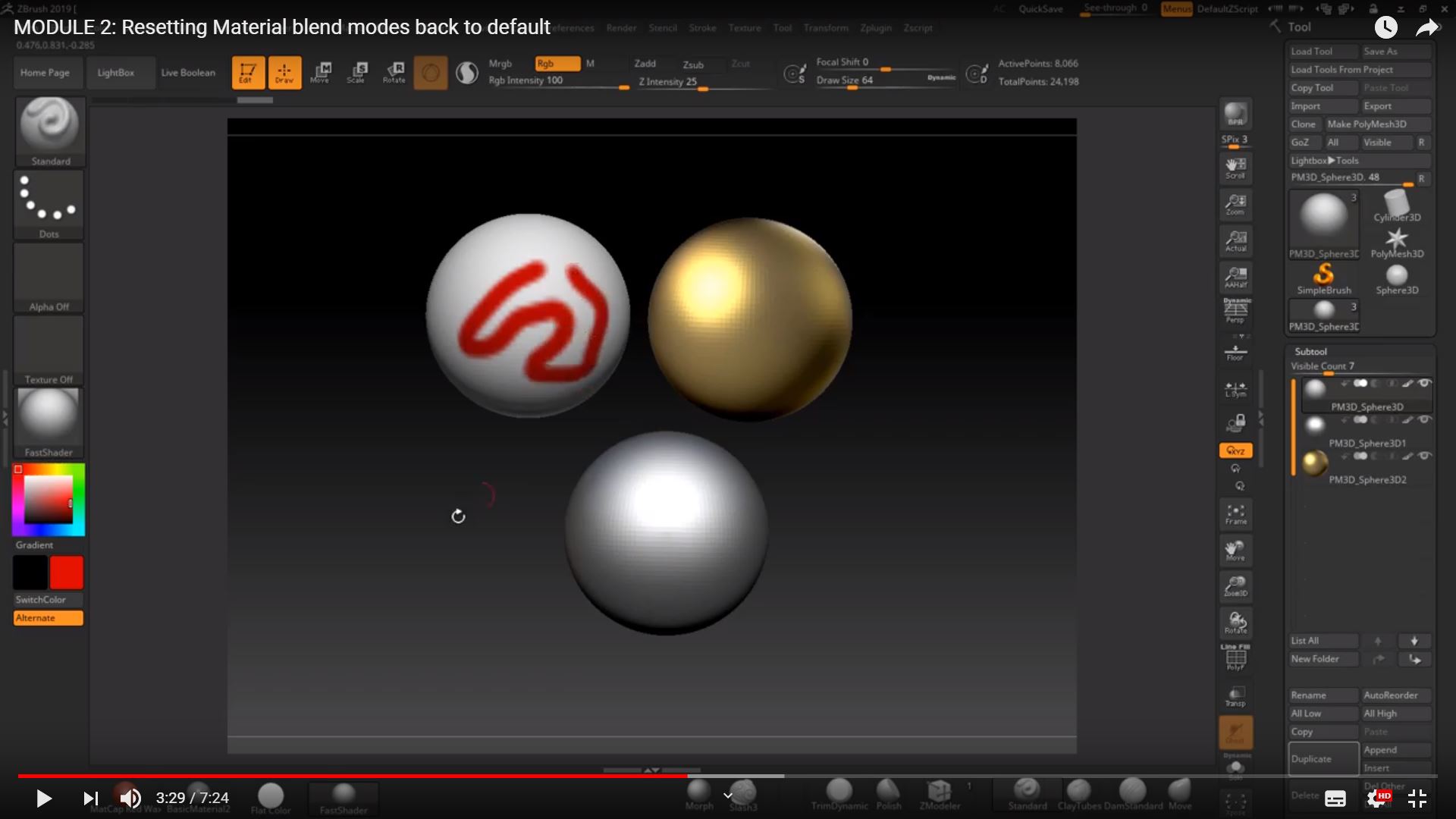This screenshot has width=1456, height=819.
Task: Toggle the Mrgb channel
Action: pyautogui.click(x=500, y=64)
